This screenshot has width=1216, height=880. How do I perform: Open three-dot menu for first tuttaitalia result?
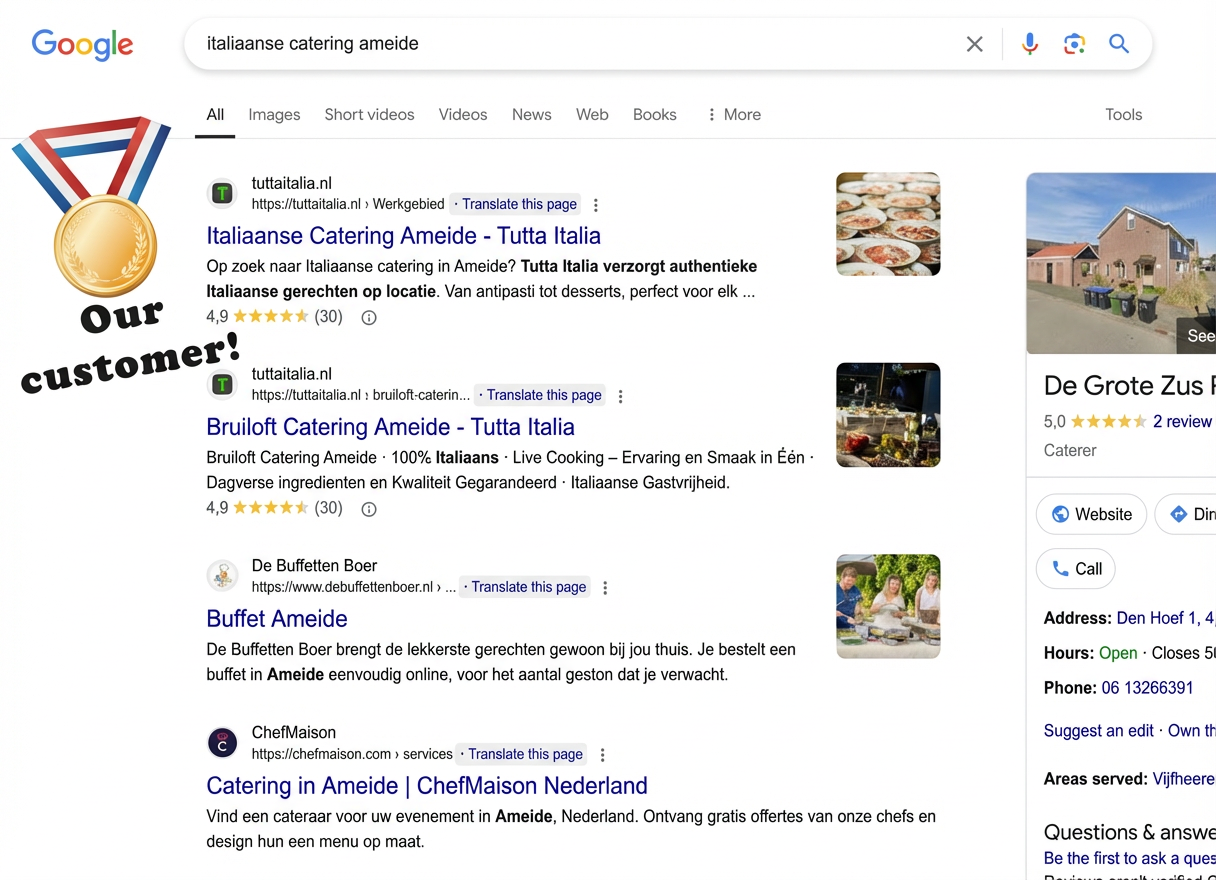pos(596,205)
